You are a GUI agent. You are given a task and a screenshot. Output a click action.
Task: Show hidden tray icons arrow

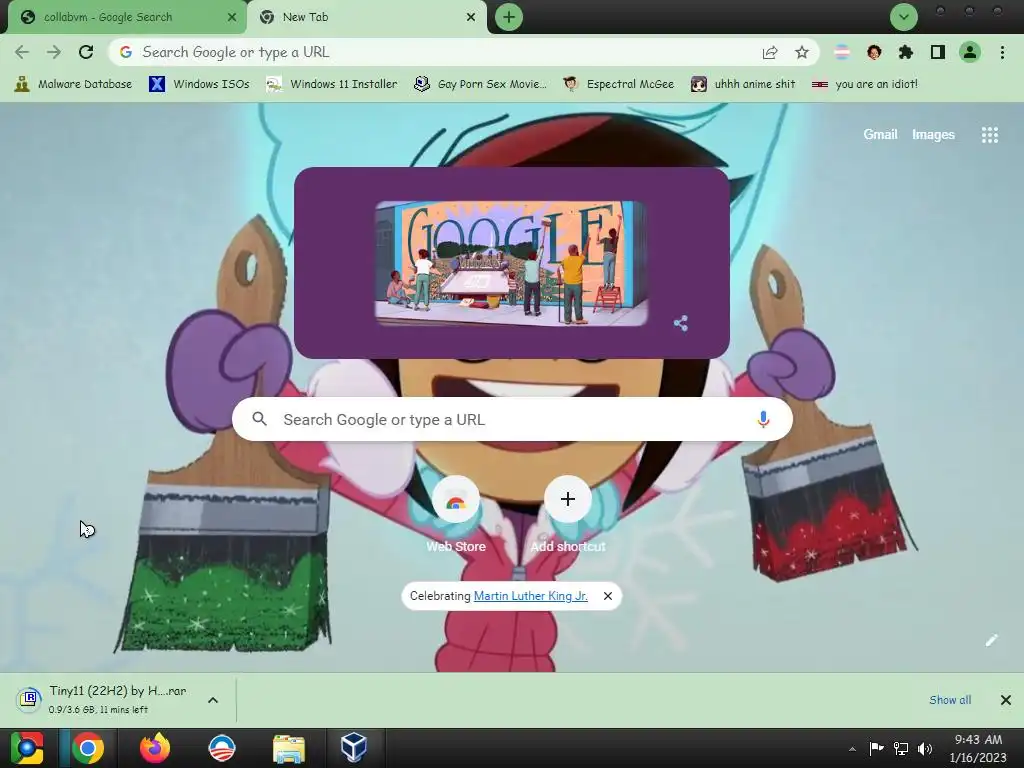pyautogui.click(x=852, y=748)
